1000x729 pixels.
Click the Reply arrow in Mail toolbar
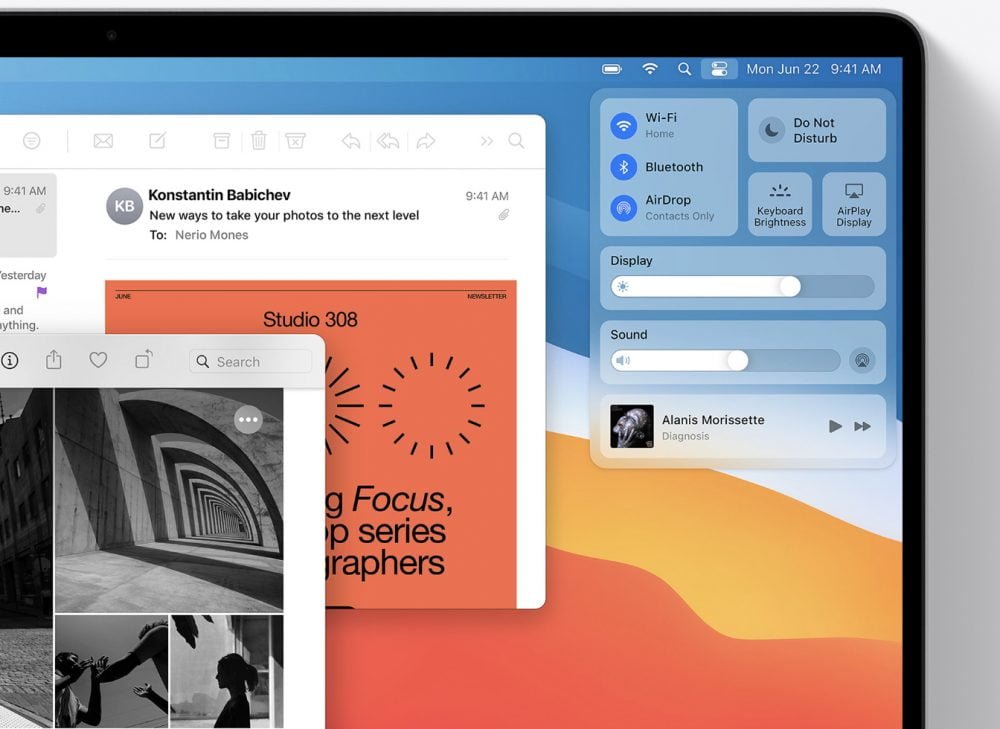(x=351, y=141)
